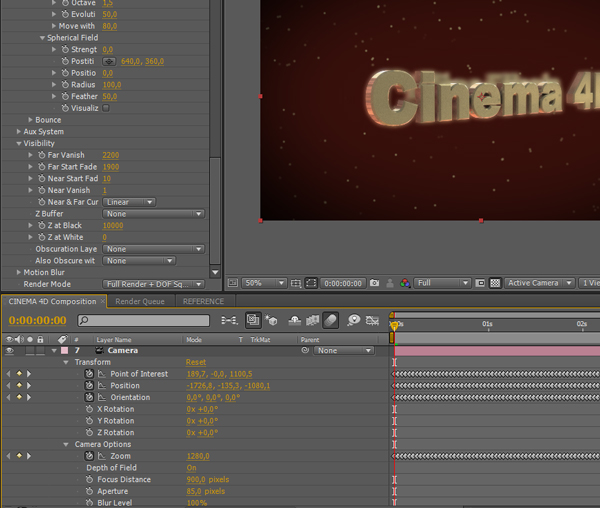The height and width of the screenshot is (508, 600).
Task: Open Obscuration Layer None dropdown
Action: [x=154, y=249]
